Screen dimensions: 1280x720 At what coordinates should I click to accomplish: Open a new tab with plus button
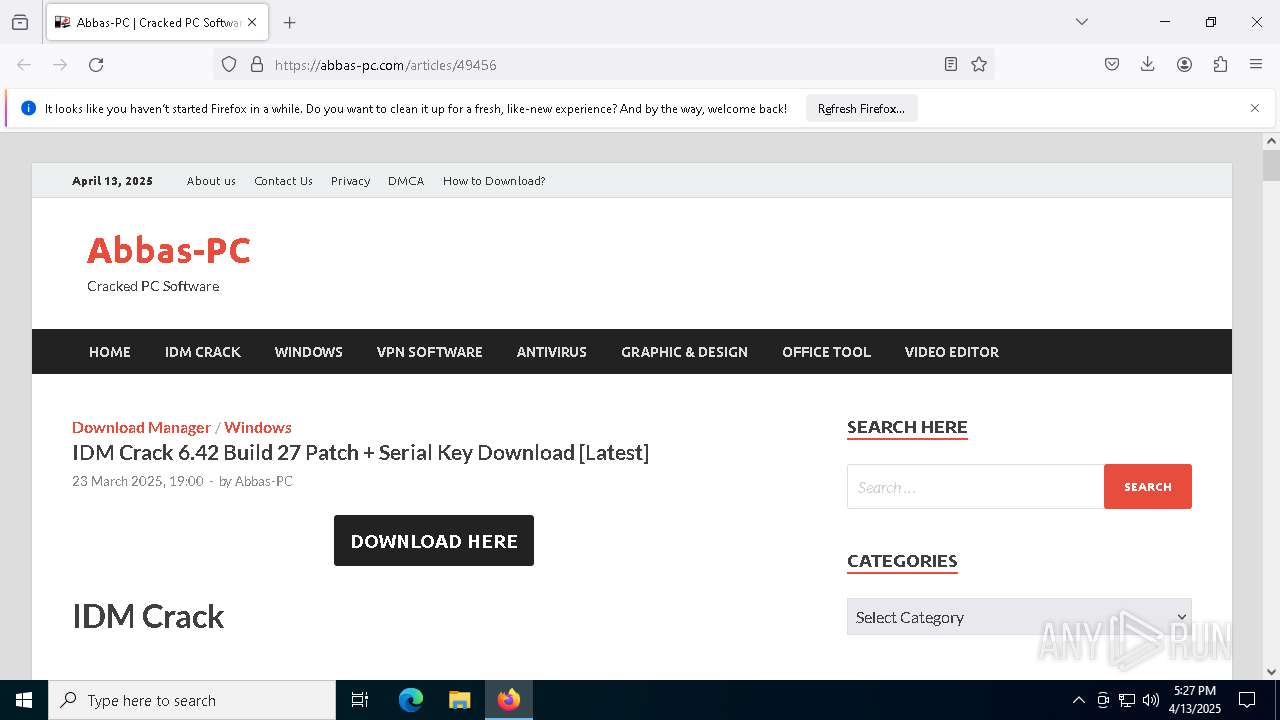click(289, 22)
